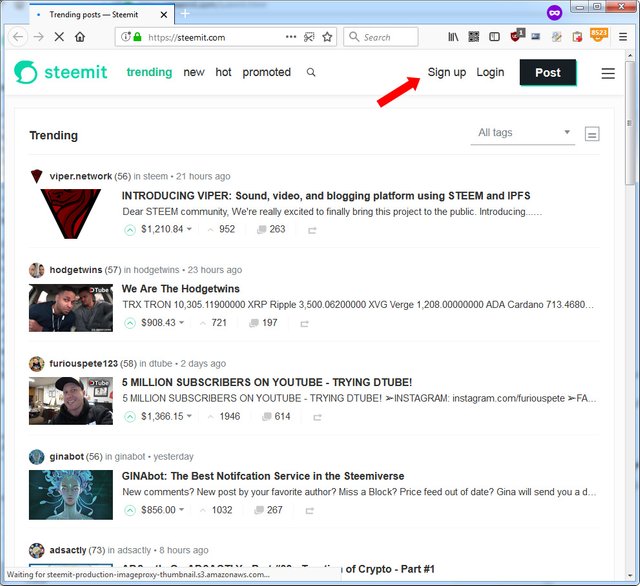Click the QR code extension icon

click(473, 37)
